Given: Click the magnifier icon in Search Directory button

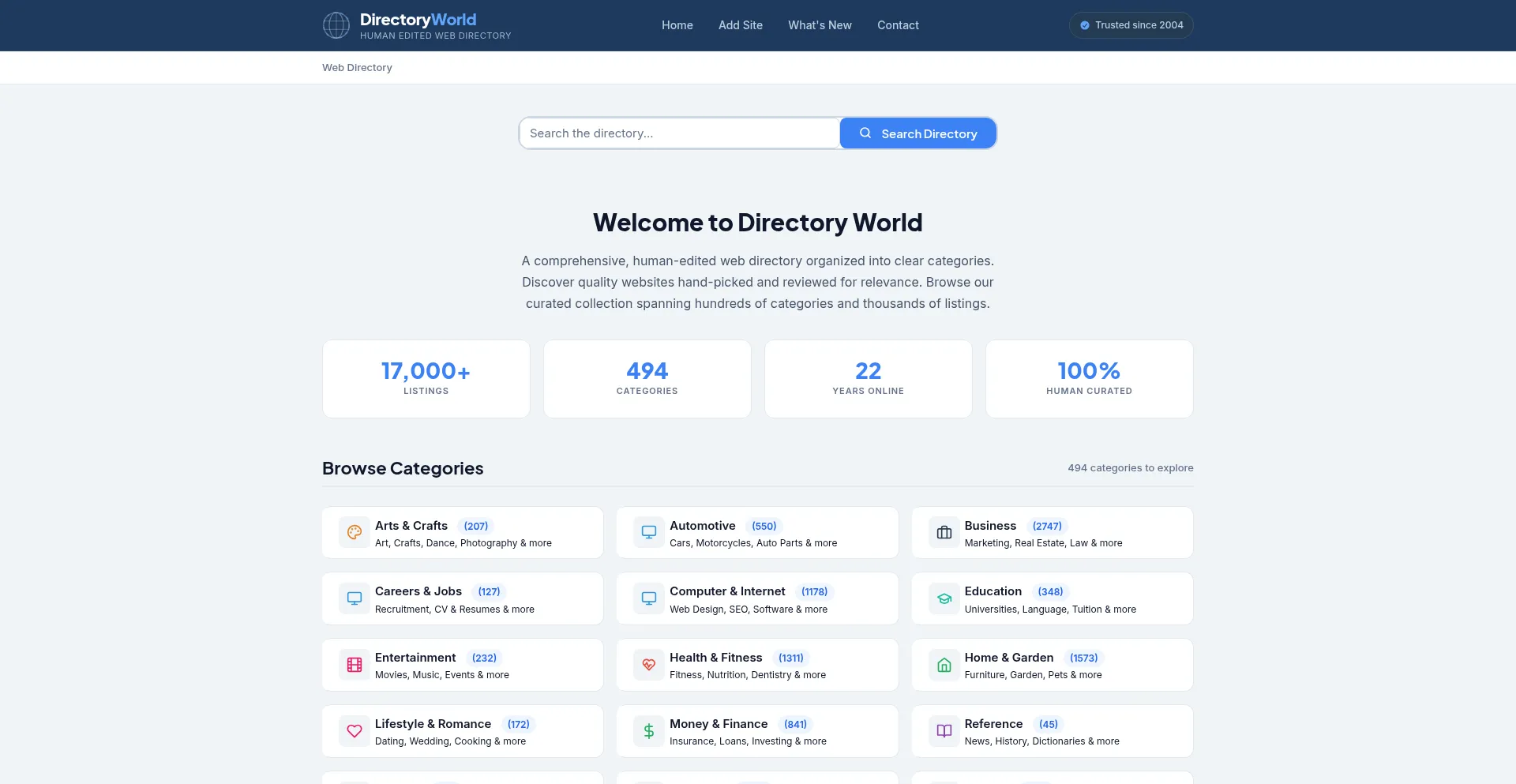Looking at the screenshot, I should click(865, 133).
